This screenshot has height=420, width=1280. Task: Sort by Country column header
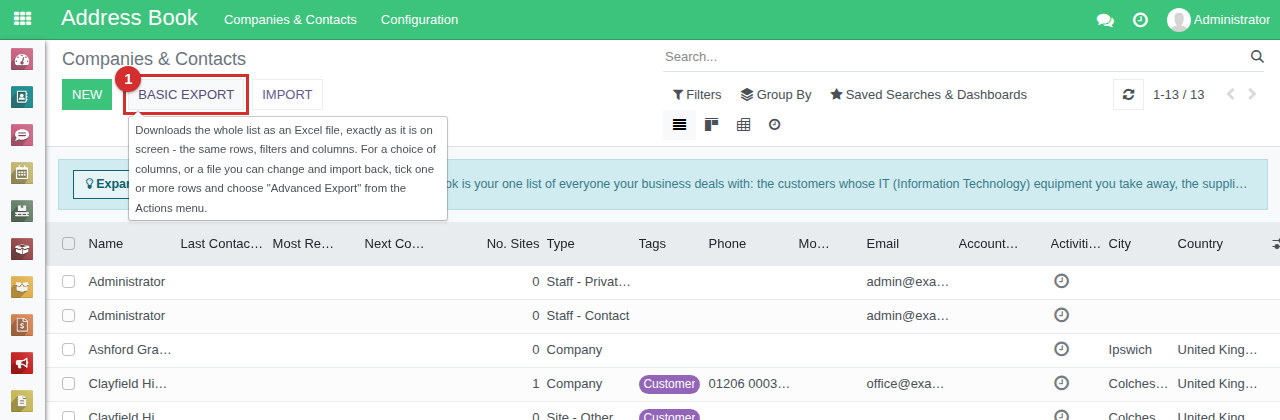tap(1200, 243)
